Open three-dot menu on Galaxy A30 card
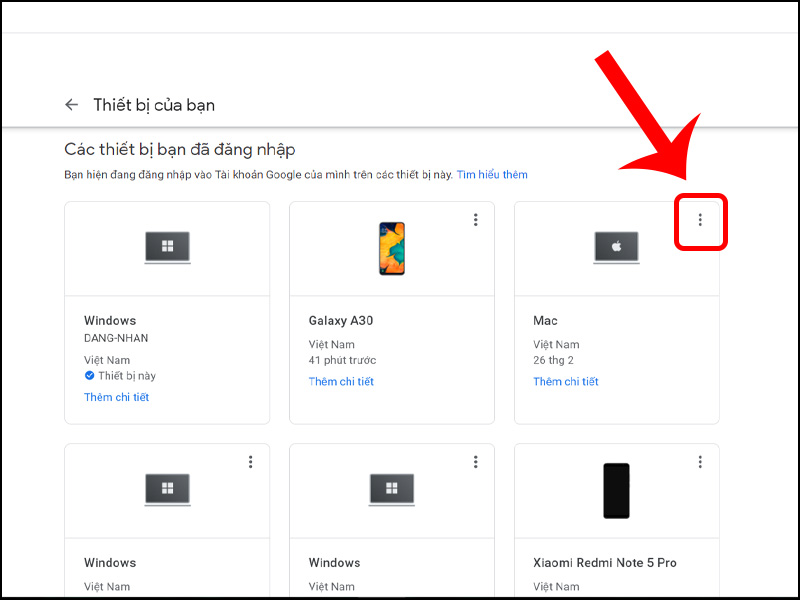 pos(476,220)
